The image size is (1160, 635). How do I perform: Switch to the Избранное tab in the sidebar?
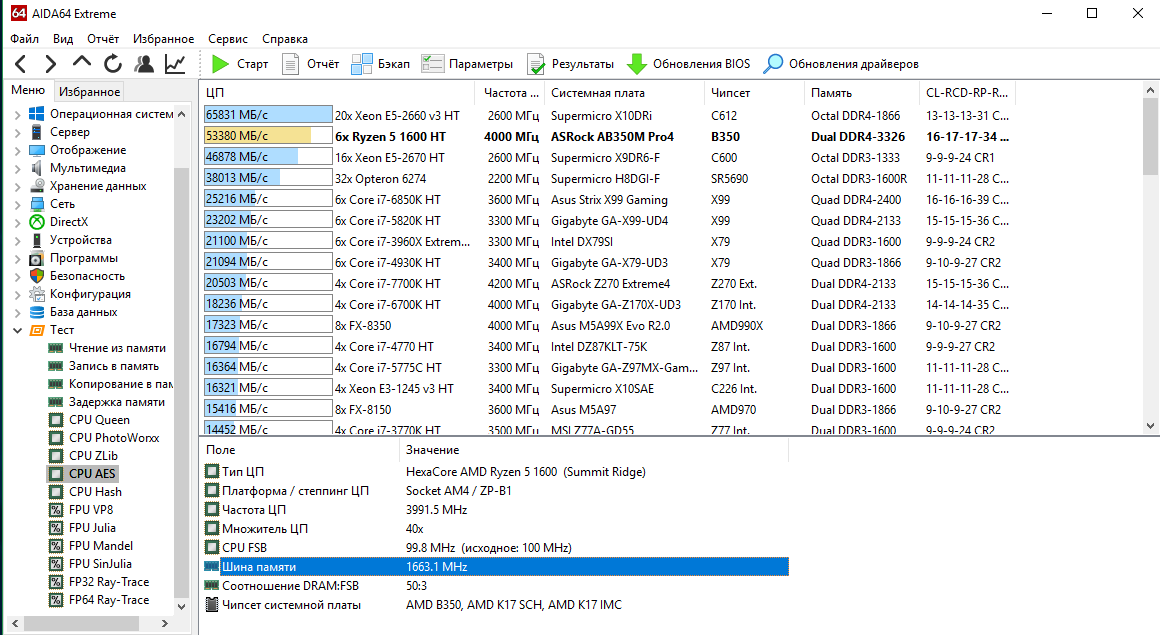pyautogui.click(x=90, y=92)
